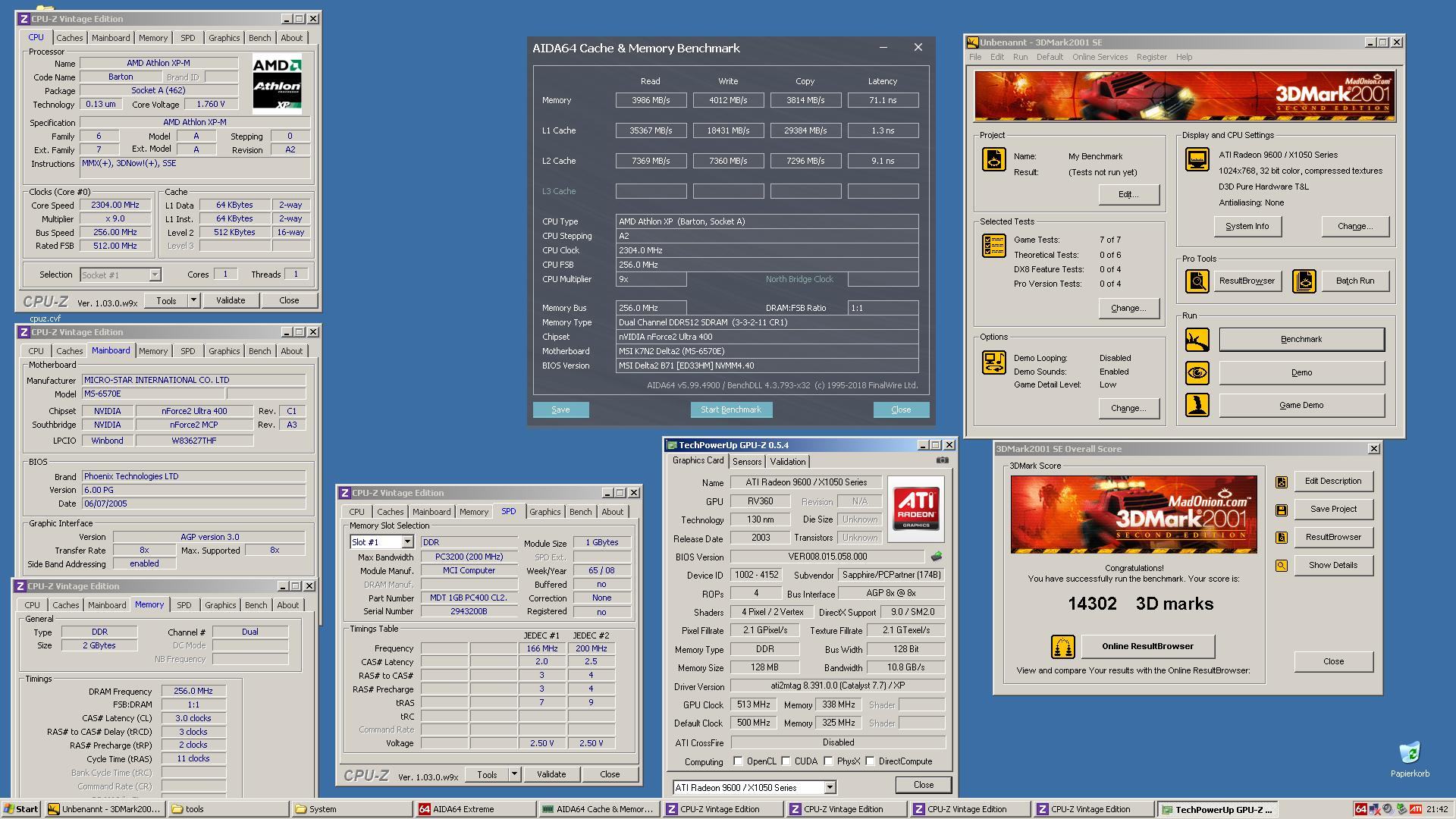Click the Project icon in 3DMark2001
The width and height of the screenshot is (1456, 819).
pyautogui.click(x=993, y=159)
